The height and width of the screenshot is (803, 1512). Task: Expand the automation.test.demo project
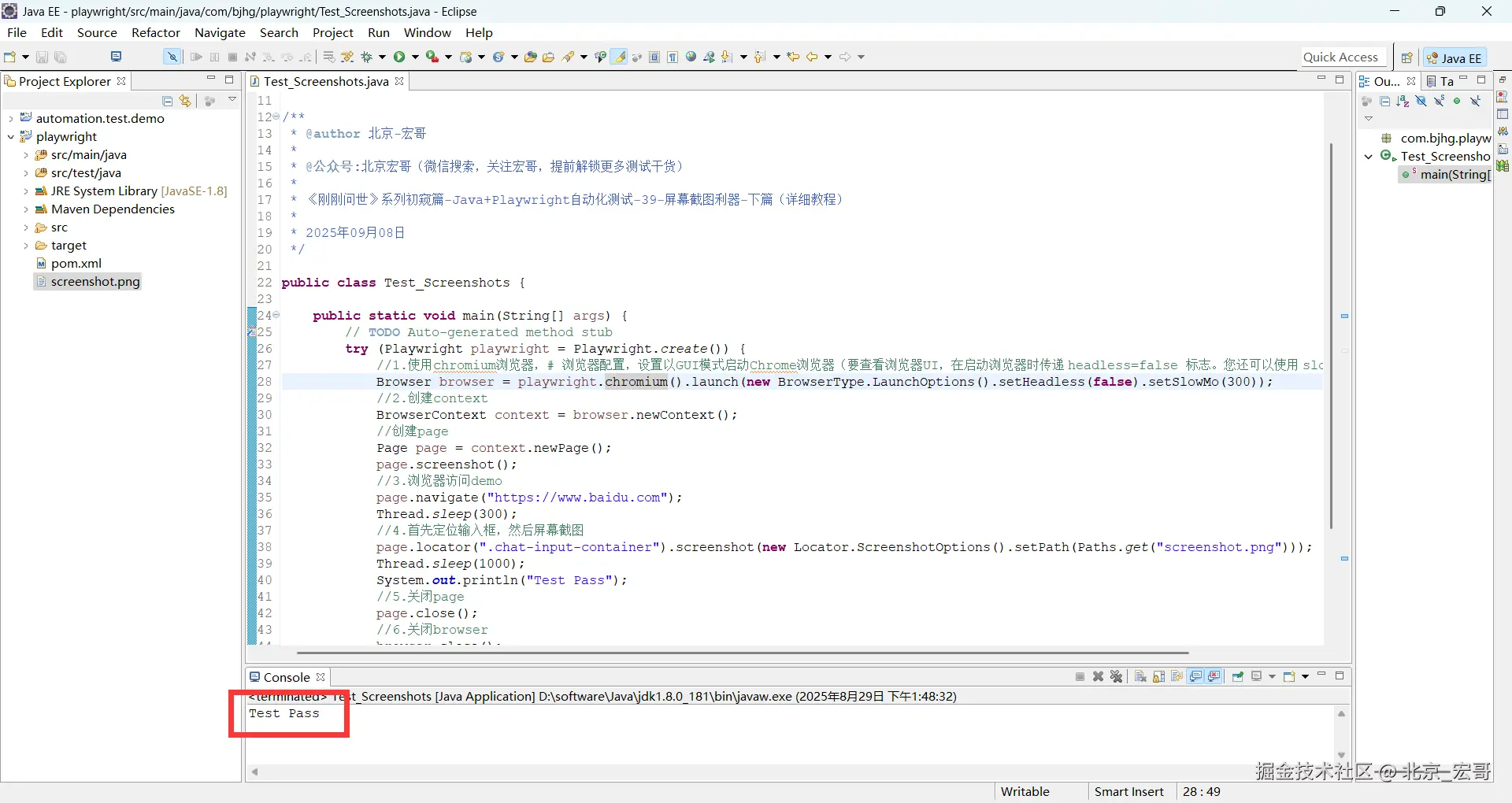point(10,119)
